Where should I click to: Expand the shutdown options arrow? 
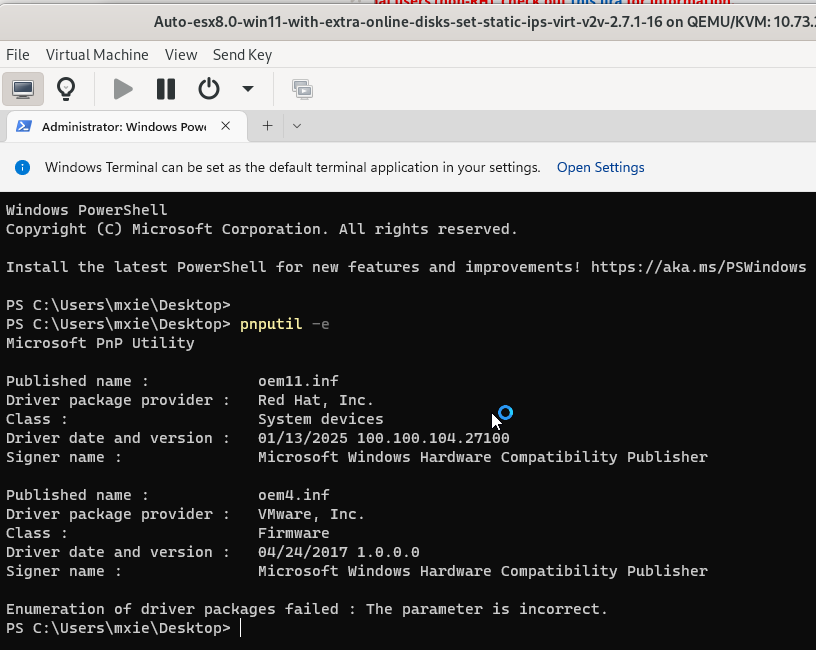tap(248, 89)
